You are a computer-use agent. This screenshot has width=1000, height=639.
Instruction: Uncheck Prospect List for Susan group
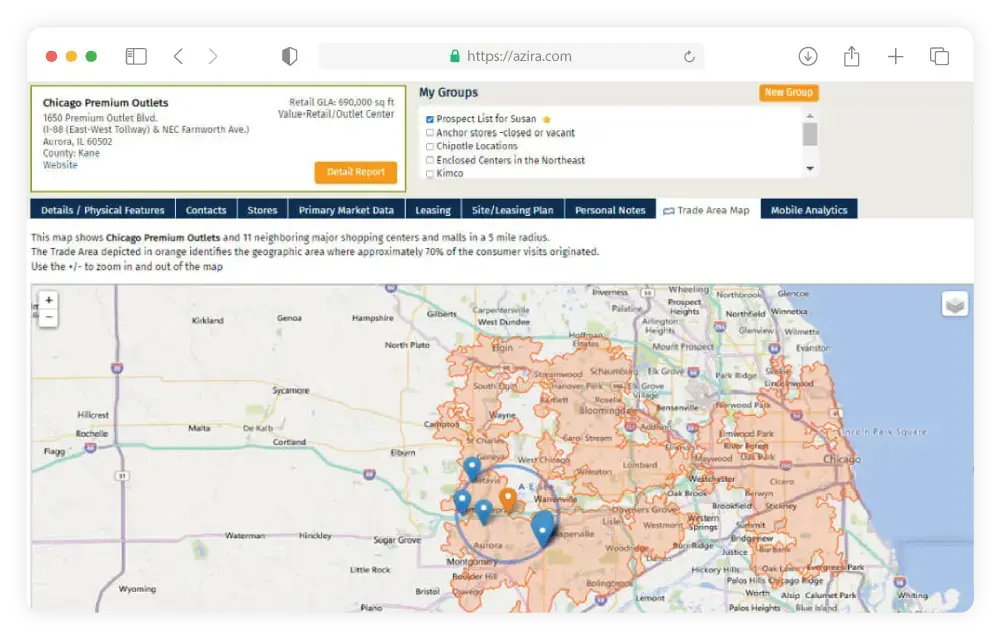[430, 119]
